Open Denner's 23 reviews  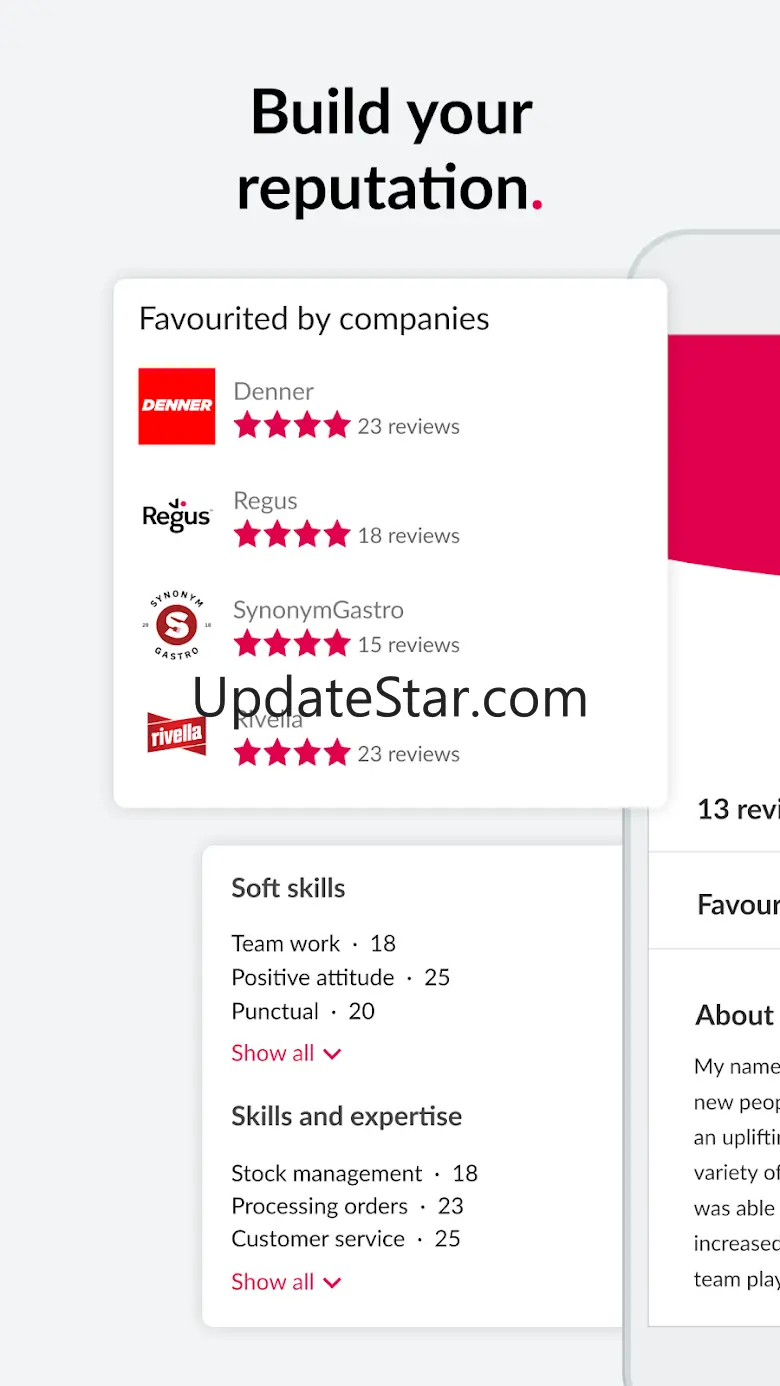coord(409,426)
